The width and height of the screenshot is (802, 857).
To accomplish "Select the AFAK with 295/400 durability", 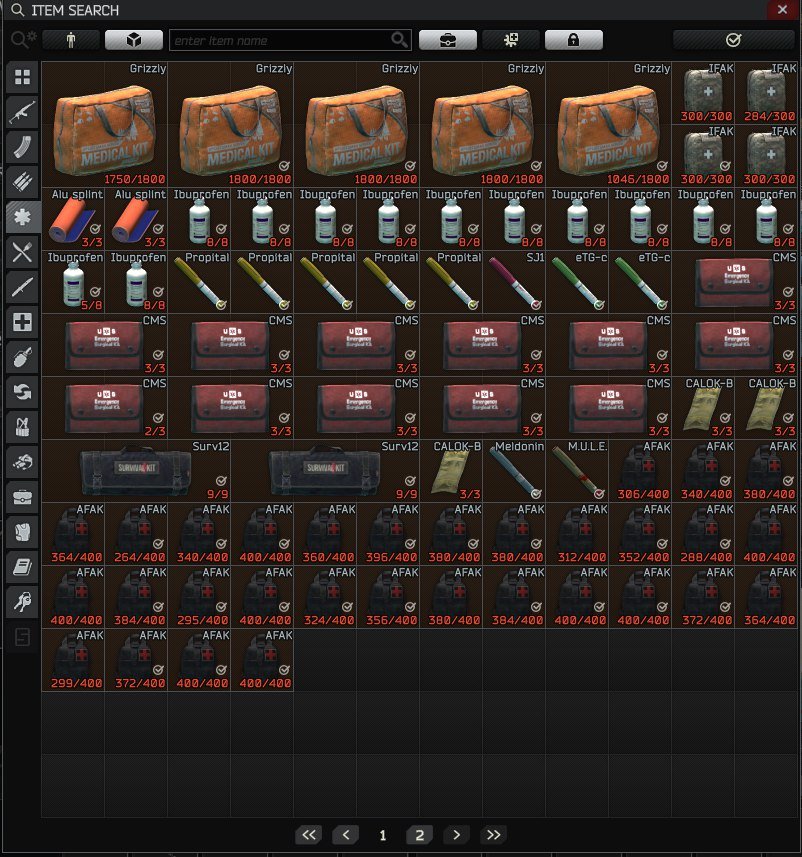I will click(199, 596).
